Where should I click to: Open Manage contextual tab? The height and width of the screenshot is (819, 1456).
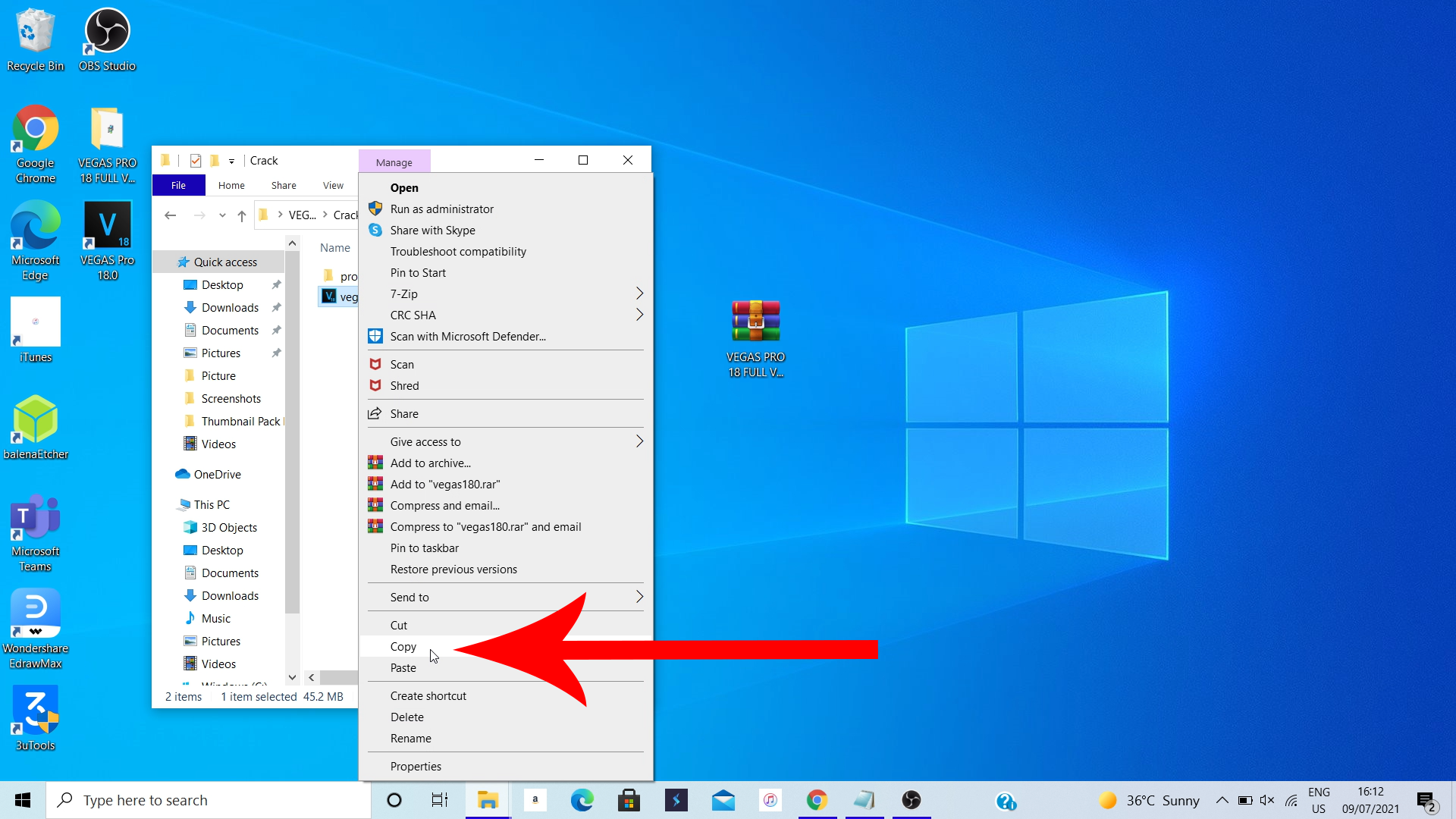tap(394, 162)
